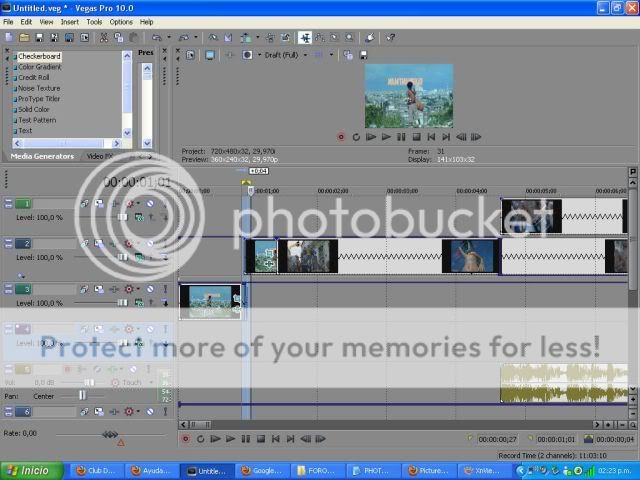
Task: Click the Cut scissors icon
Action: [x=104, y=38]
